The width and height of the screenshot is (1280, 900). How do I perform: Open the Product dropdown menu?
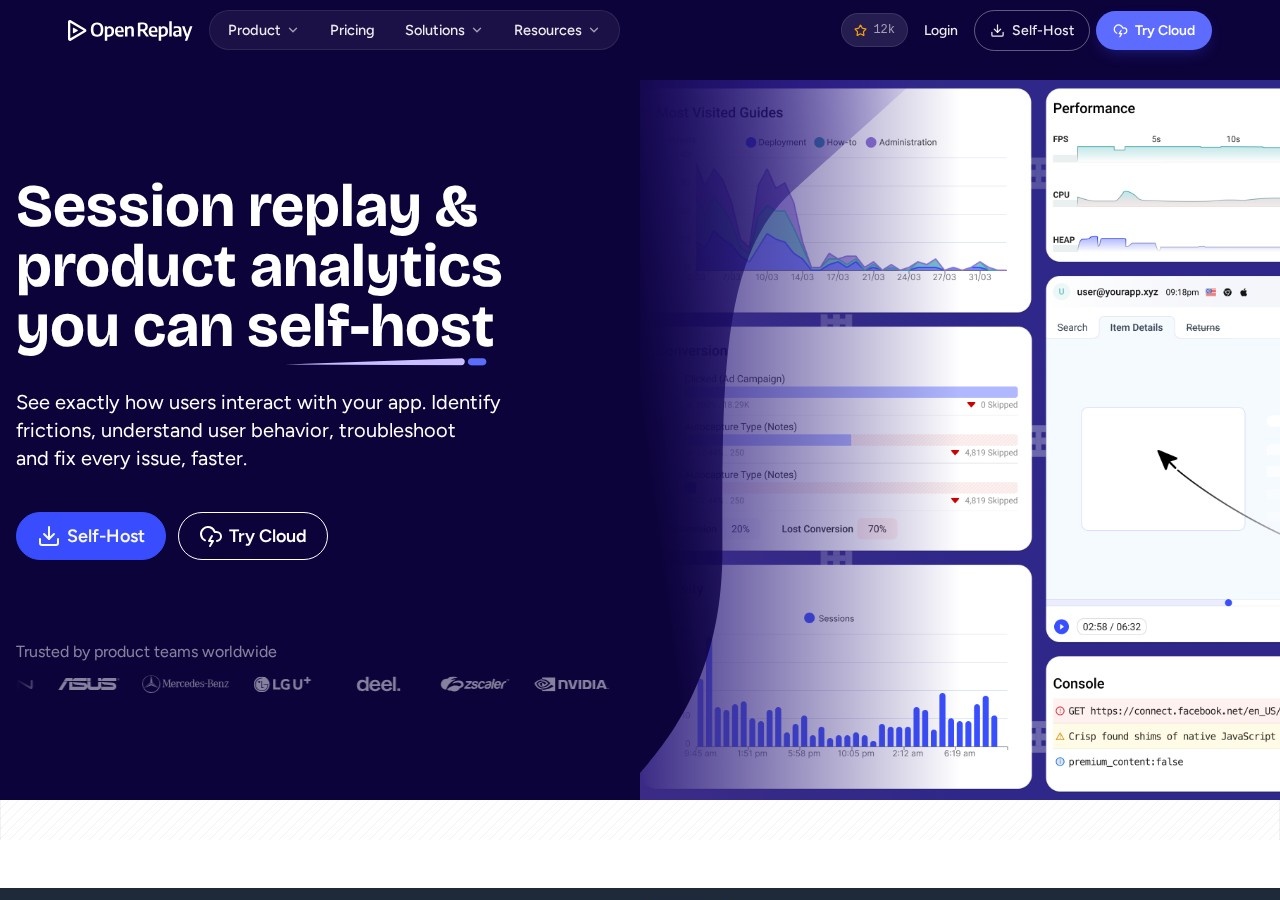(x=263, y=30)
